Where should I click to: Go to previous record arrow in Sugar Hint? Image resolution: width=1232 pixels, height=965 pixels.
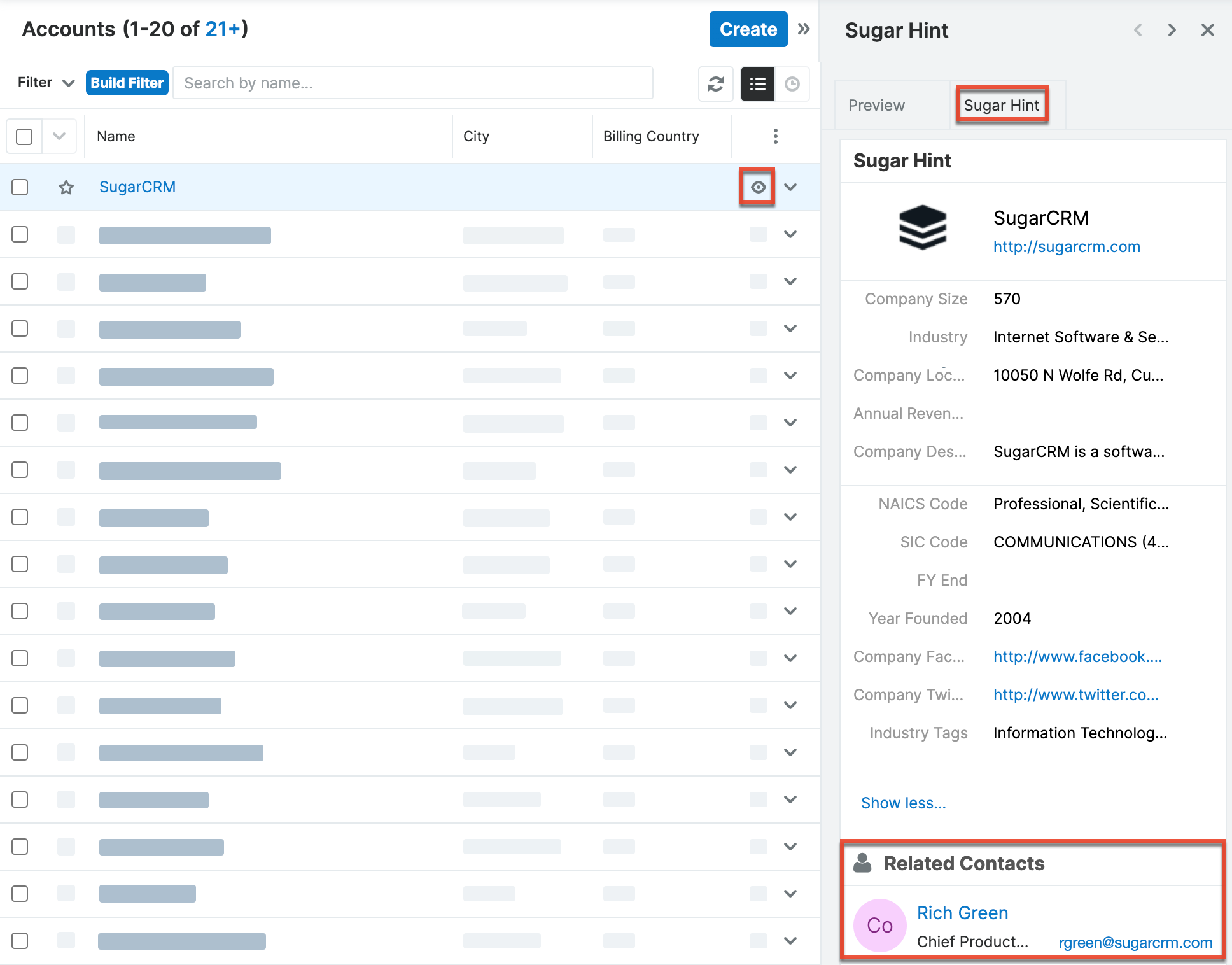tap(1138, 30)
